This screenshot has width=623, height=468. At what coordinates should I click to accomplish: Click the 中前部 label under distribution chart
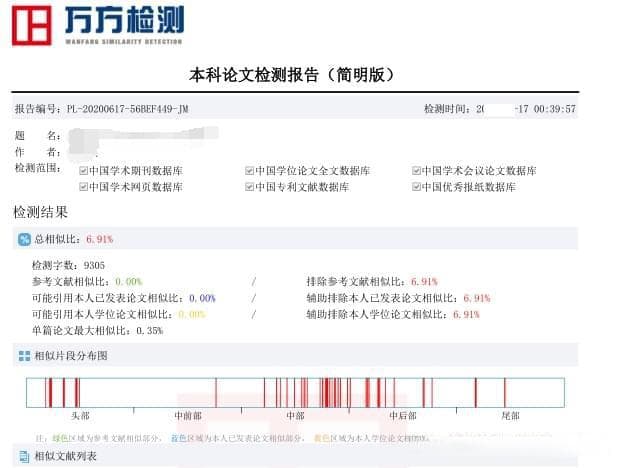click(188, 416)
